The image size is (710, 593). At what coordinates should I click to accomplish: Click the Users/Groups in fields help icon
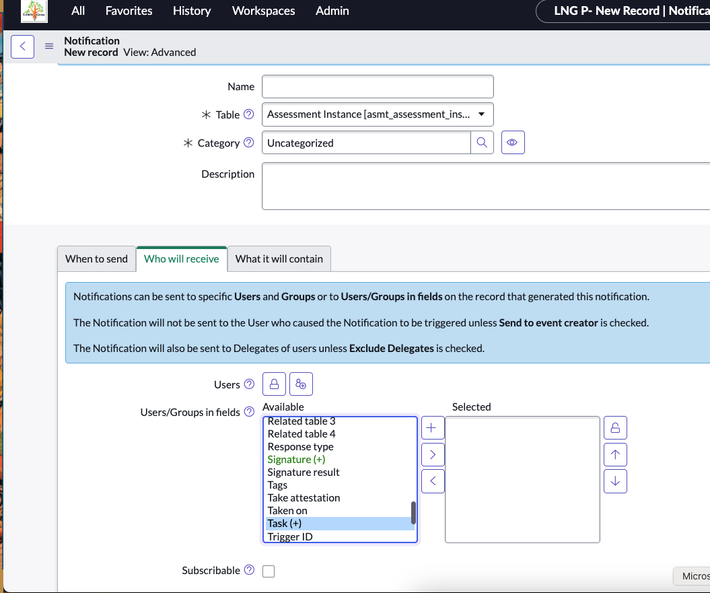pyautogui.click(x=249, y=412)
